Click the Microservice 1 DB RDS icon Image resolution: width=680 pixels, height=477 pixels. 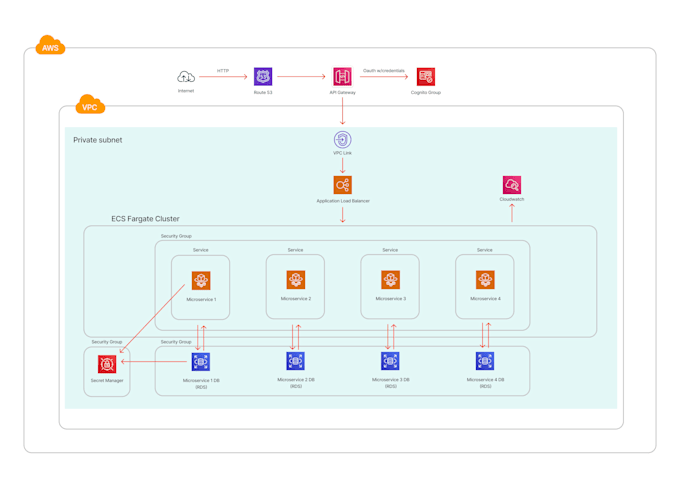tap(201, 362)
